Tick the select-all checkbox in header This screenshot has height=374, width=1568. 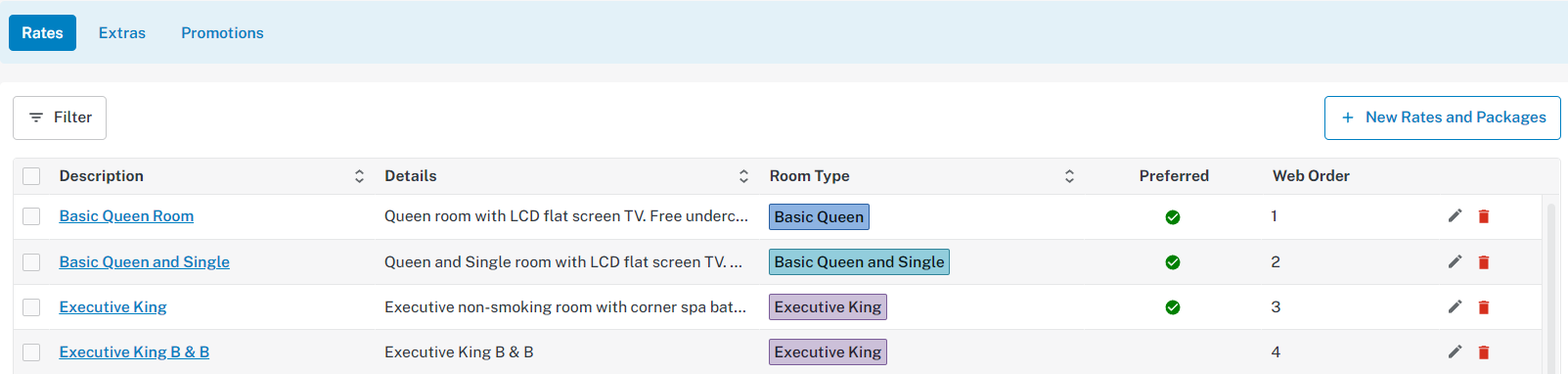tap(31, 176)
